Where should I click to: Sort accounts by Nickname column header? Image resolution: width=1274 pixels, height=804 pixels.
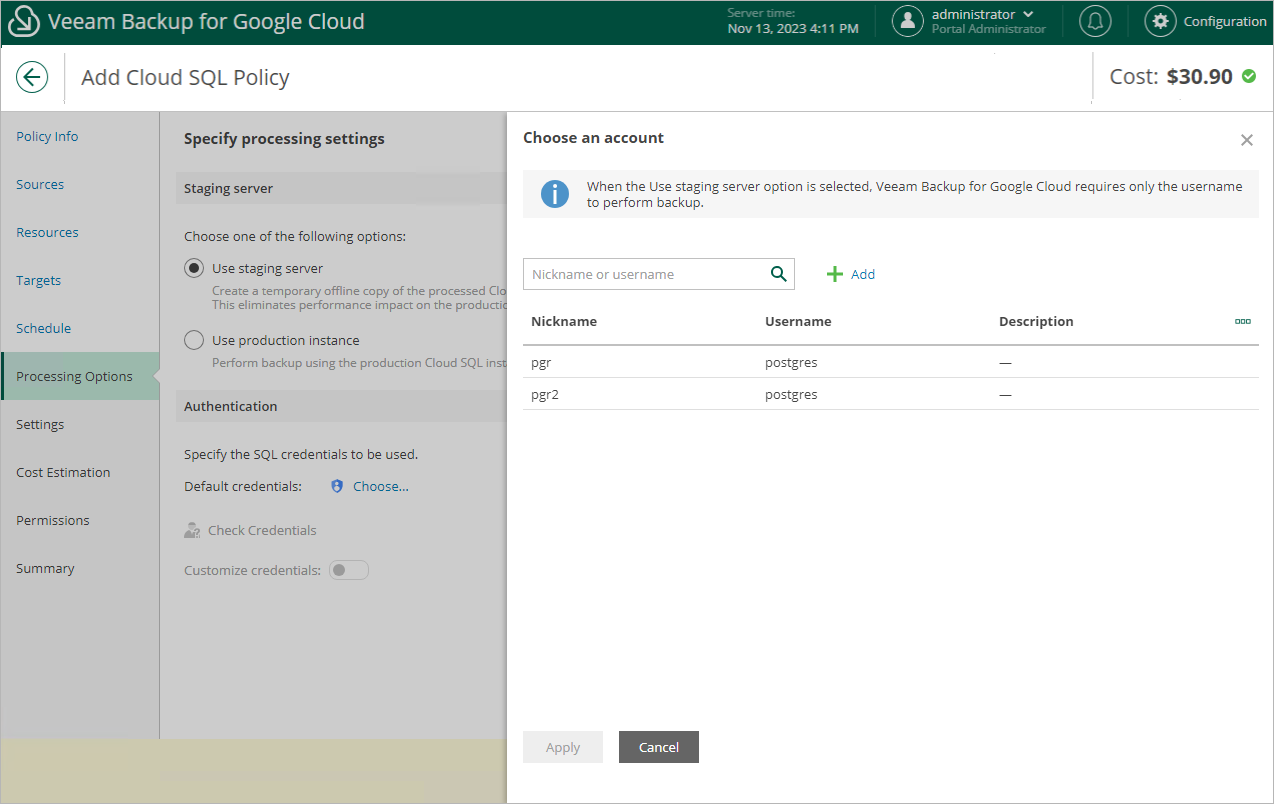(564, 322)
